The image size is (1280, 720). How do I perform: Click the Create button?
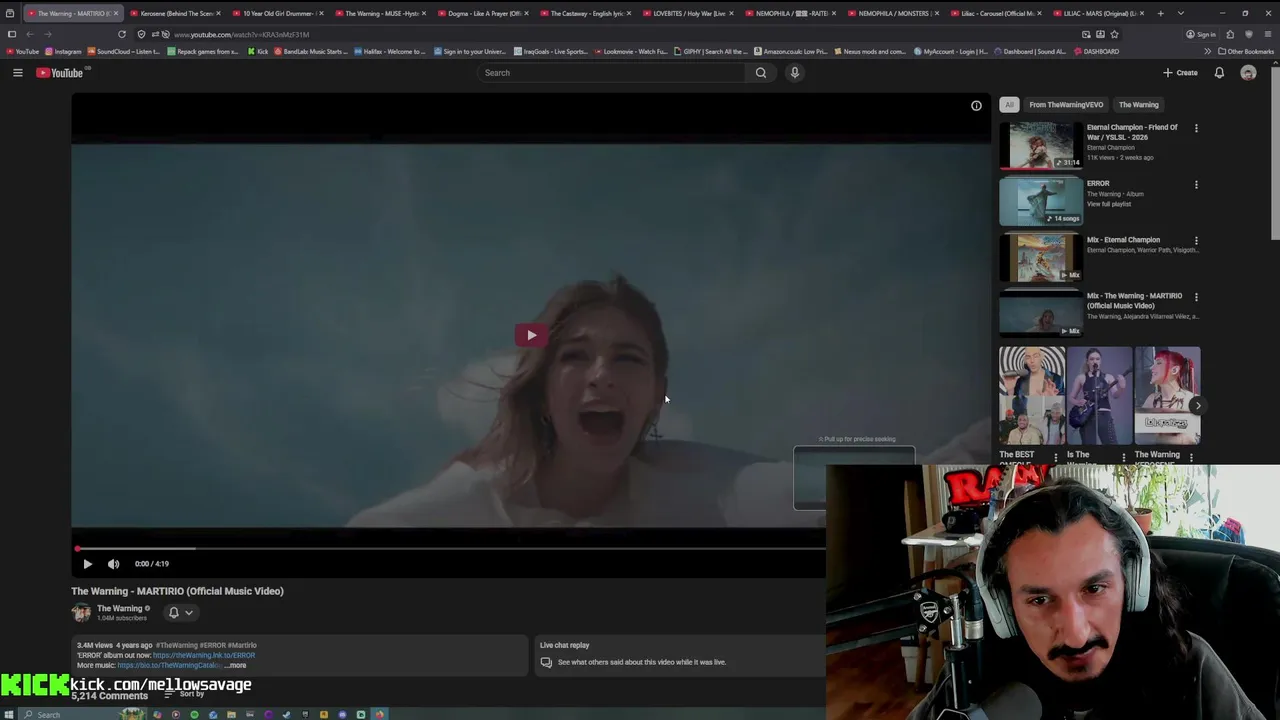[1180, 72]
